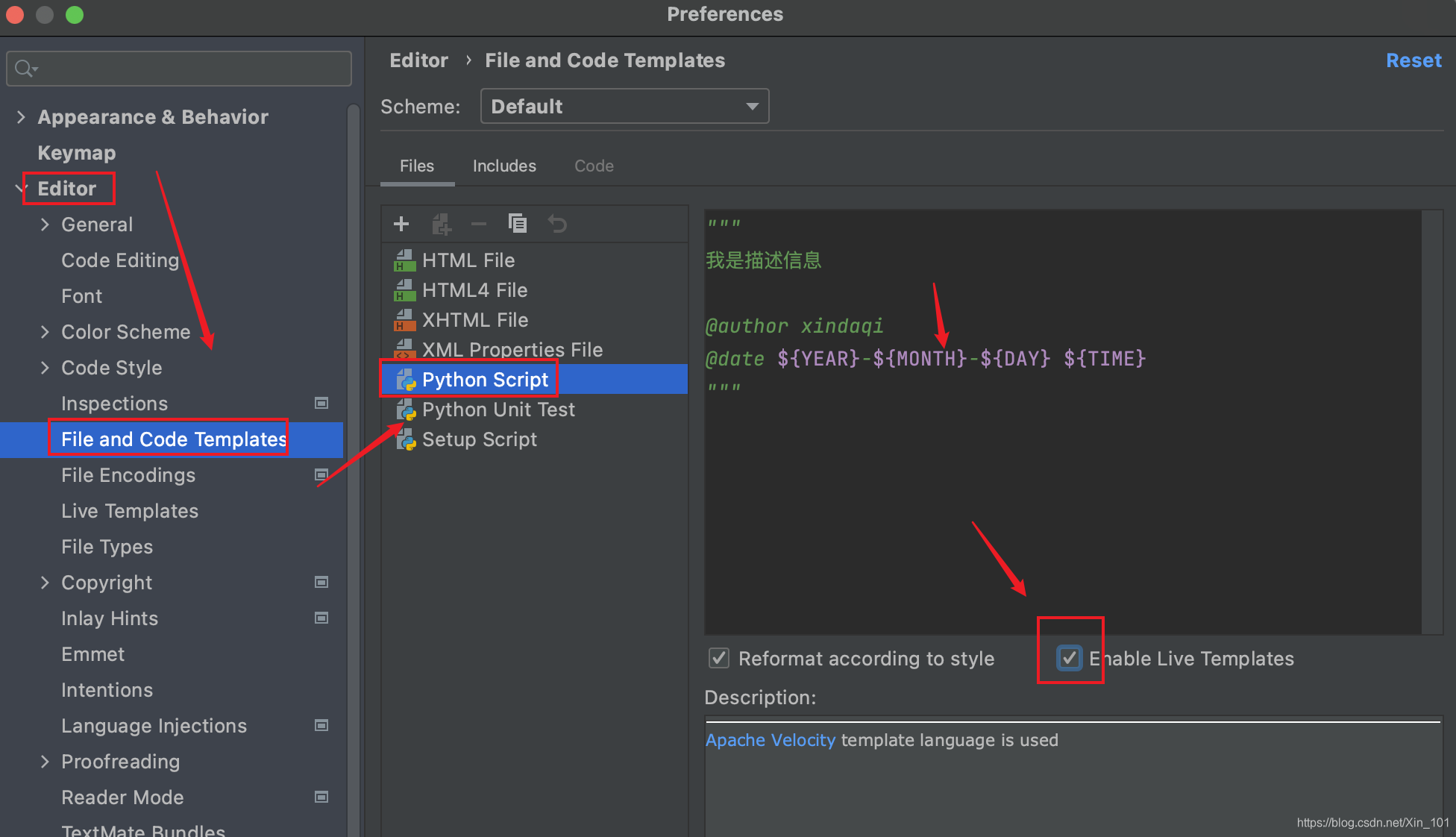The image size is (1456, 837).
Task: Click the HTML File template icon
Action: [x=405, y=260]
